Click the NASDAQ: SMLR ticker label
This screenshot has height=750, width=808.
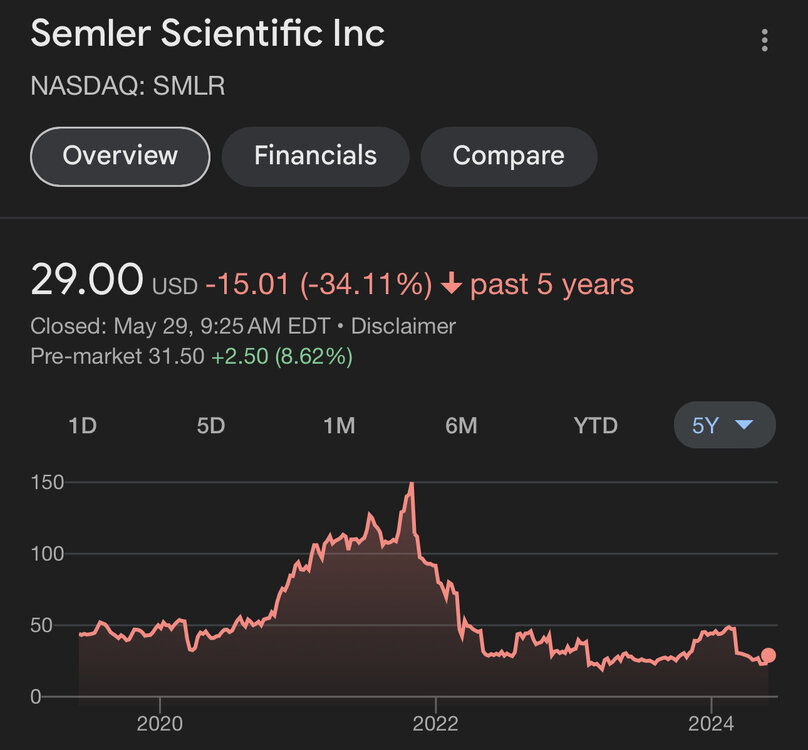pyautogui.click(x=128, y=86)
